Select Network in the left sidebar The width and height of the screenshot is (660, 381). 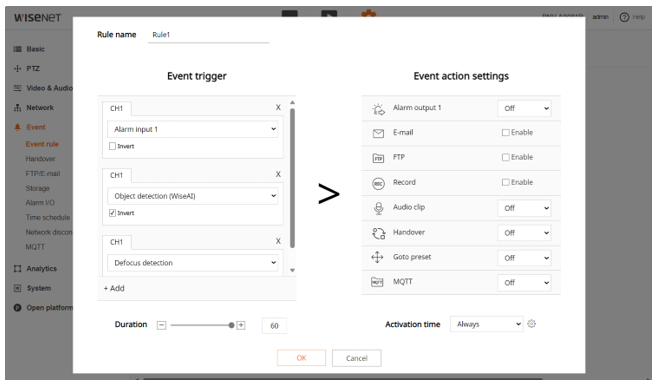pos(40,108)
